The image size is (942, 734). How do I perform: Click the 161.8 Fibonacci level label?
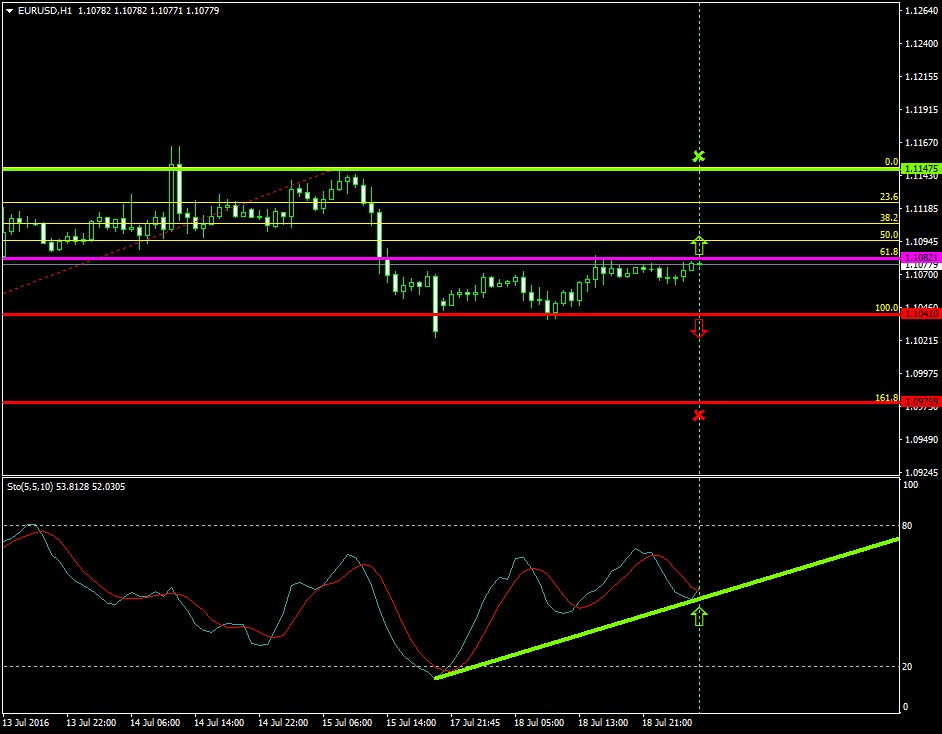click(886, 397)
